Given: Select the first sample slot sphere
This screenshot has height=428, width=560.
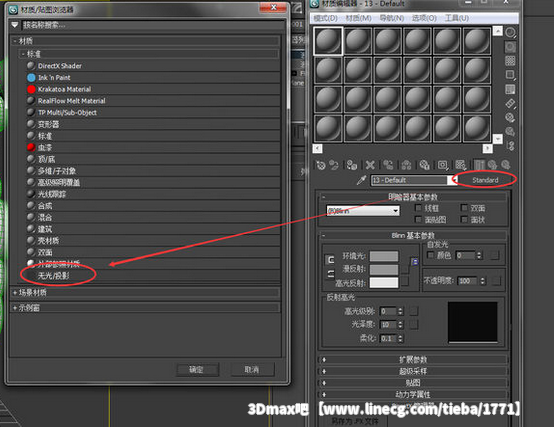Looking at the screenshot, I should click(x=328, y=41).
